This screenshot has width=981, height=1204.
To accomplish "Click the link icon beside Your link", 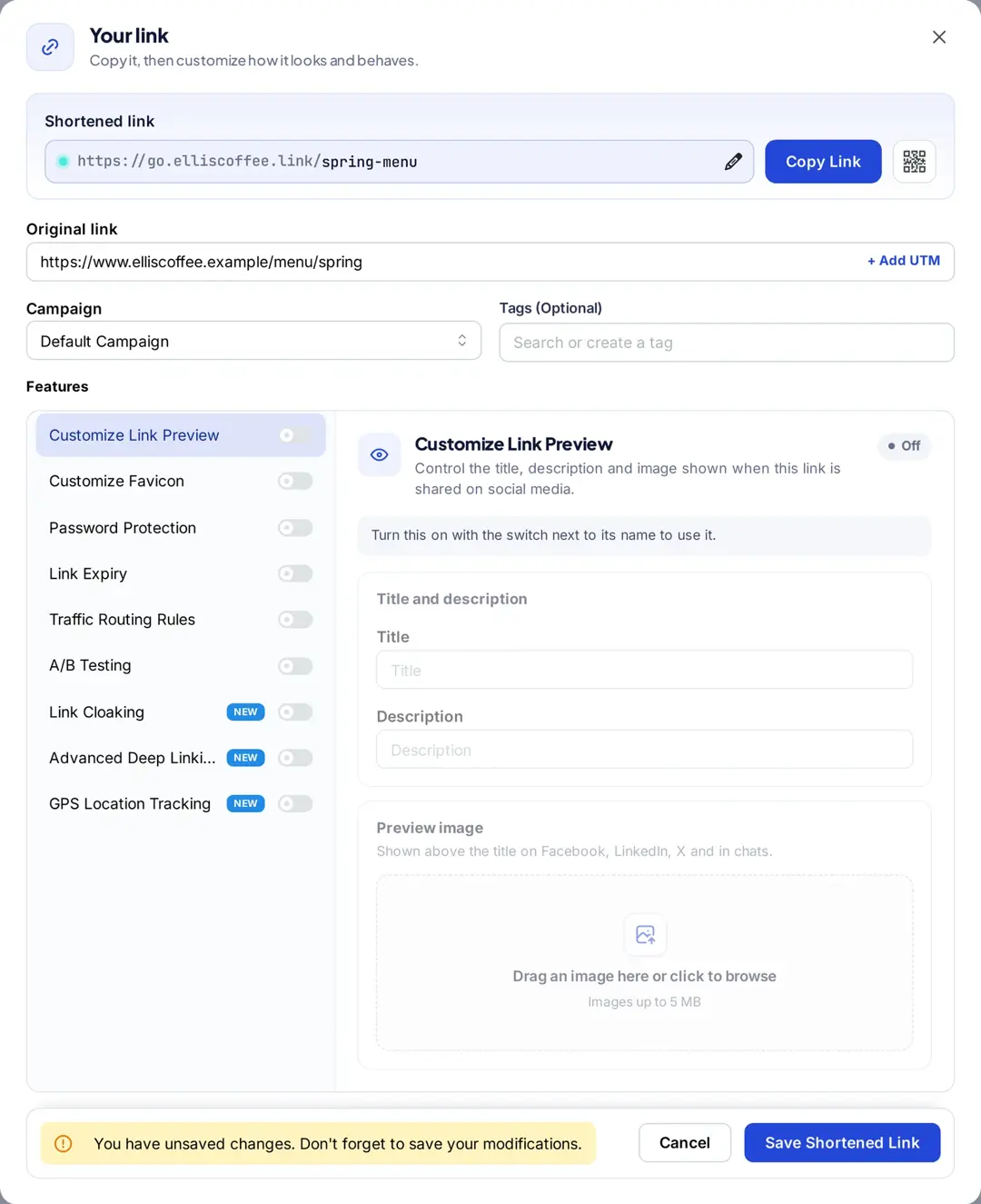I will pyautogui.click(x=50, y=47).
